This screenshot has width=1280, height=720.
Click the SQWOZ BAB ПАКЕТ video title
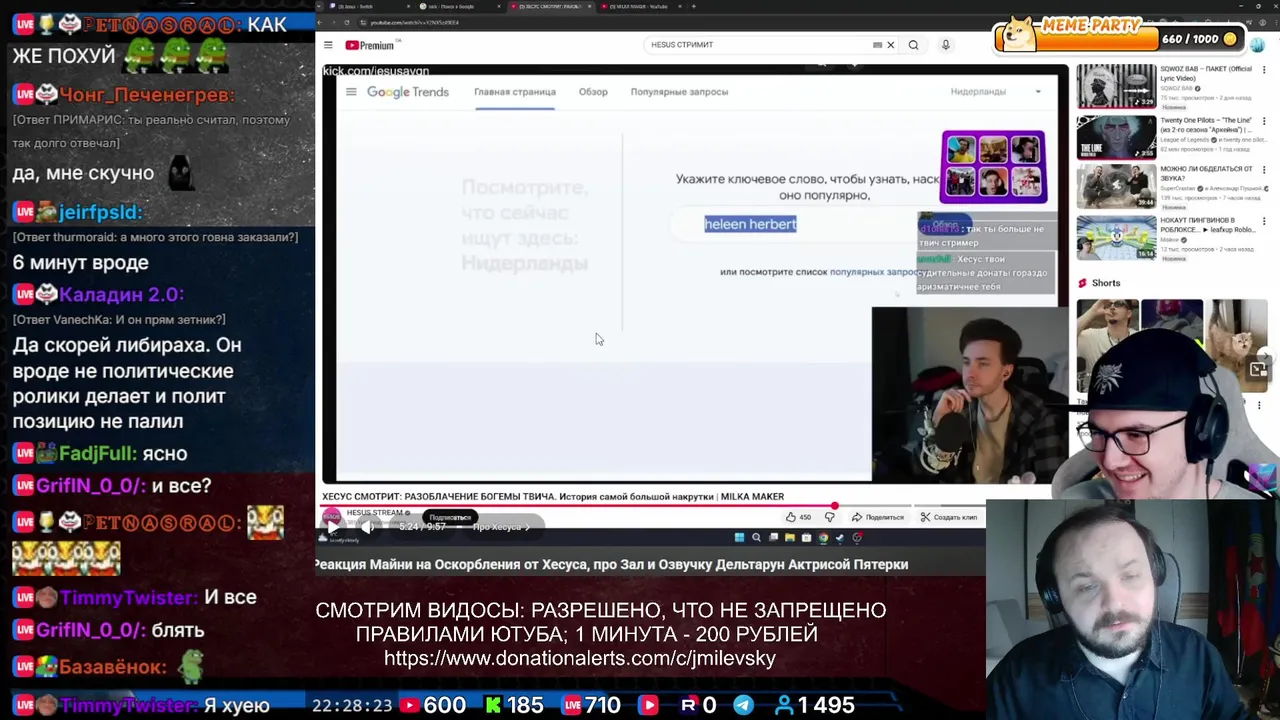1205,73
